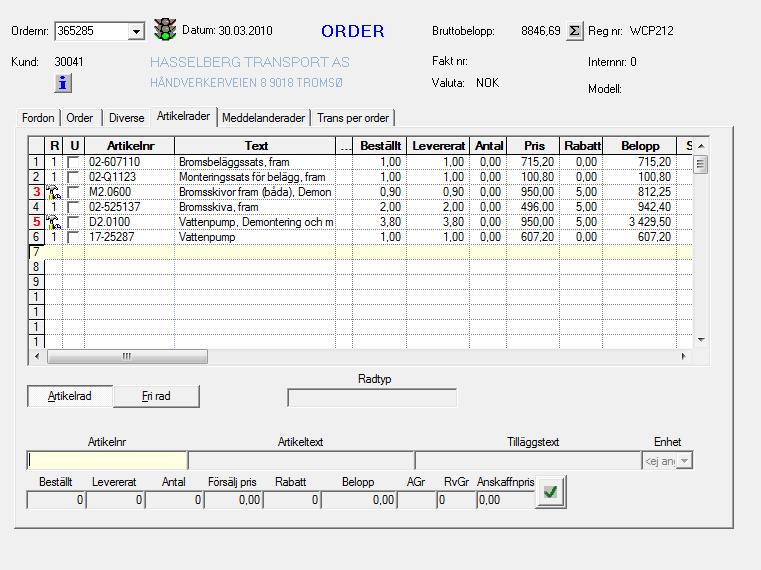Select article number M2.0600
The height and width of the screenshot is (570, 761).
[x=130, y=192]
